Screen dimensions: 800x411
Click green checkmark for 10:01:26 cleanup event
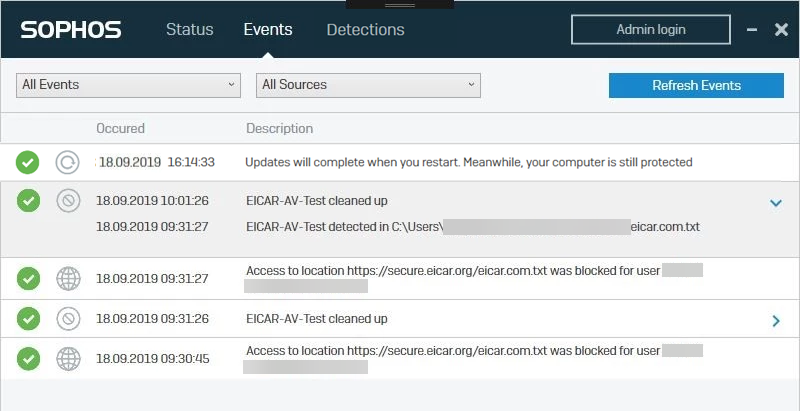point(28,200)
